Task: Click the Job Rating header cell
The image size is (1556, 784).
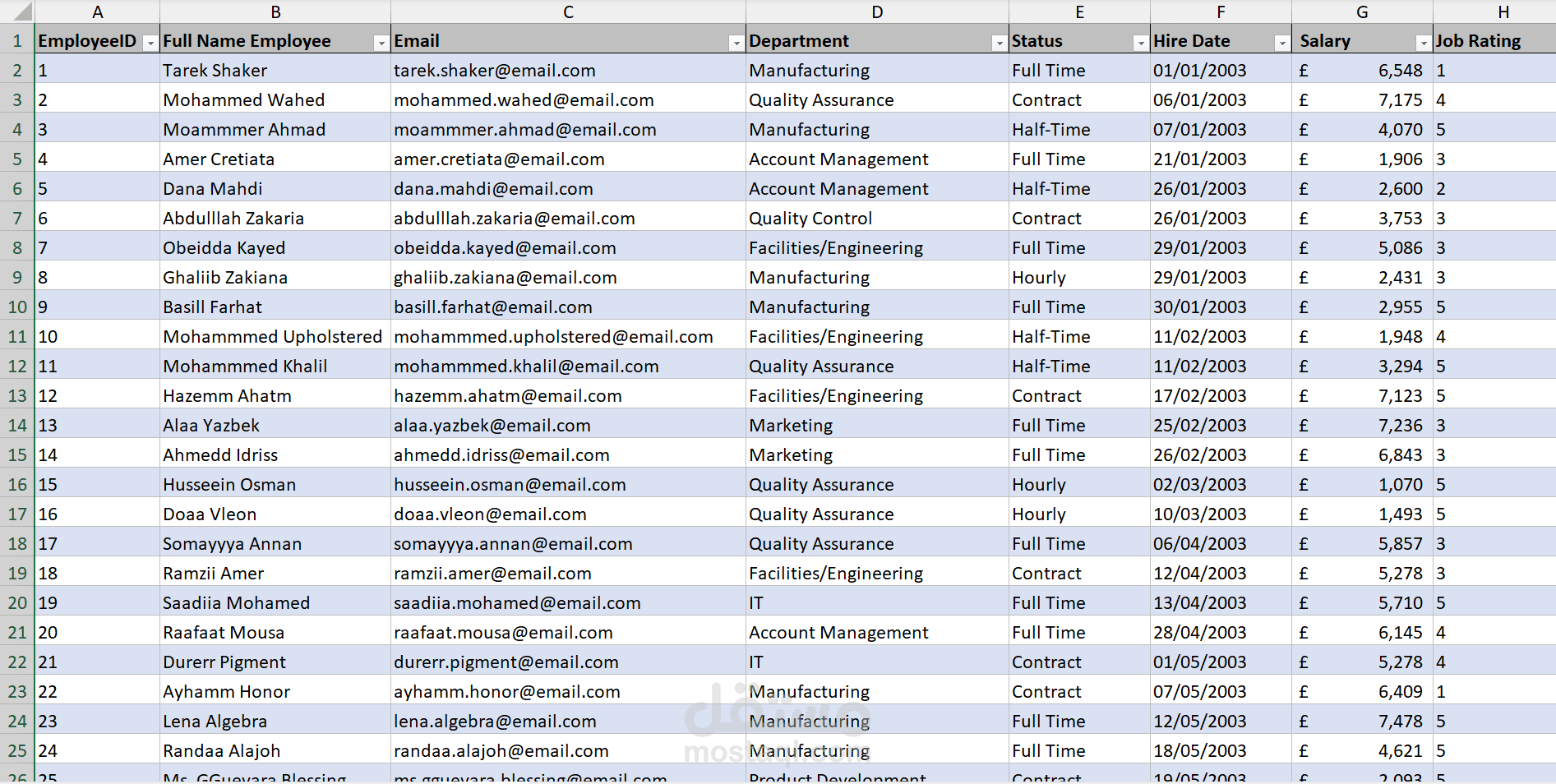Action: 1494,40
